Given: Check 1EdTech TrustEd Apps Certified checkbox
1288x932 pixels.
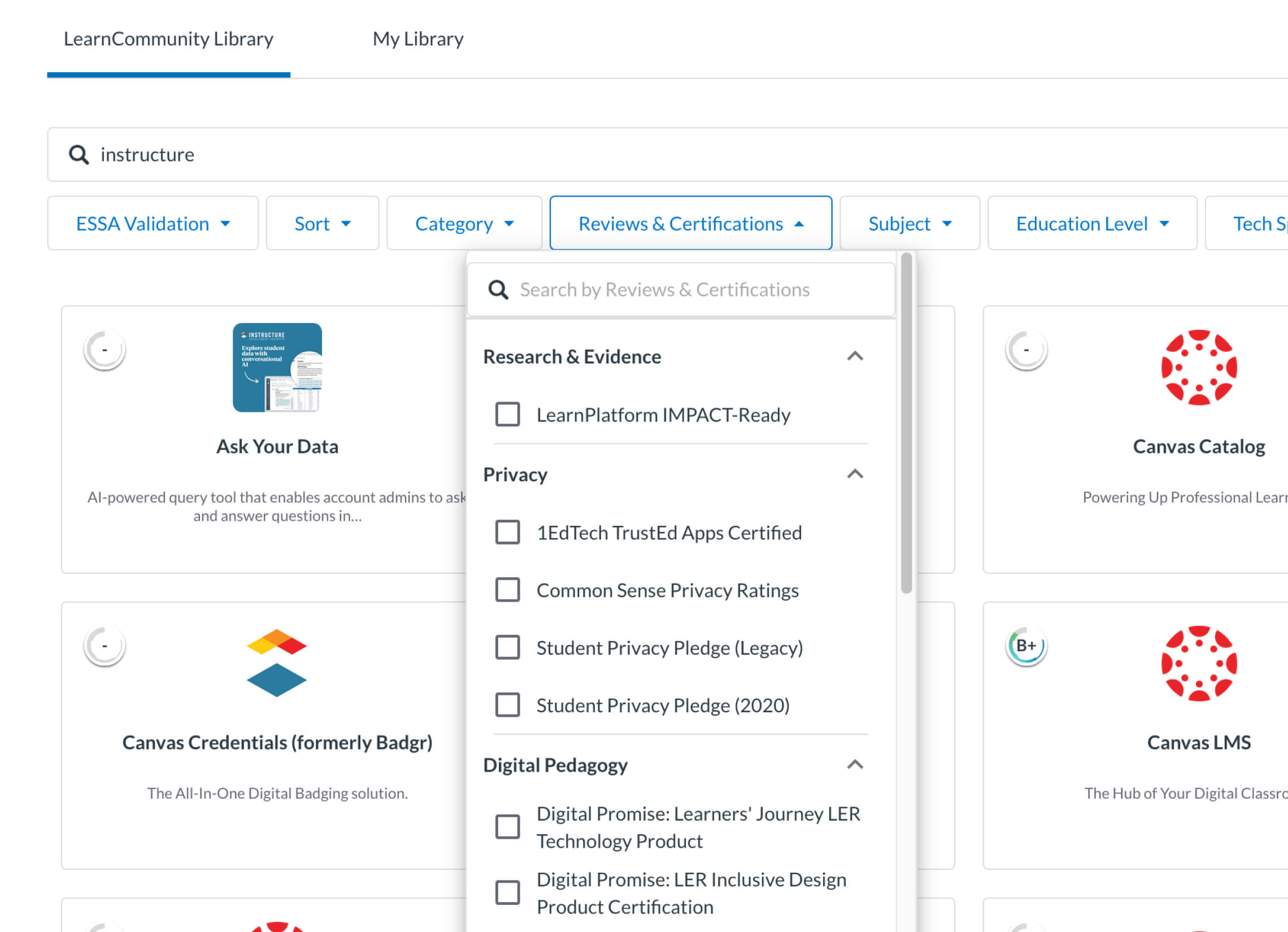Looking at the screenshot, I should pos(507,532).
